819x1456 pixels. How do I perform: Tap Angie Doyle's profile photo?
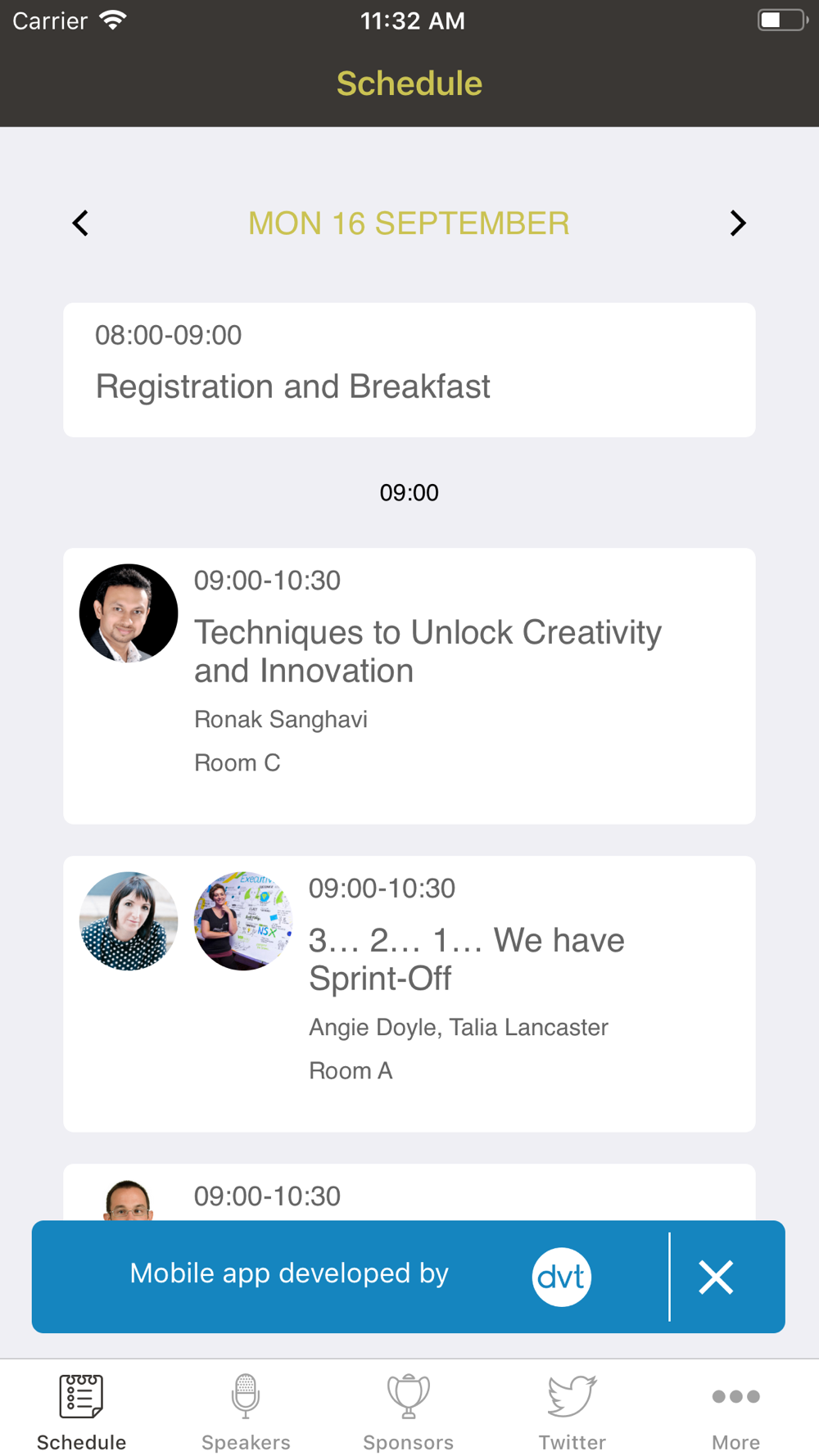129,921
